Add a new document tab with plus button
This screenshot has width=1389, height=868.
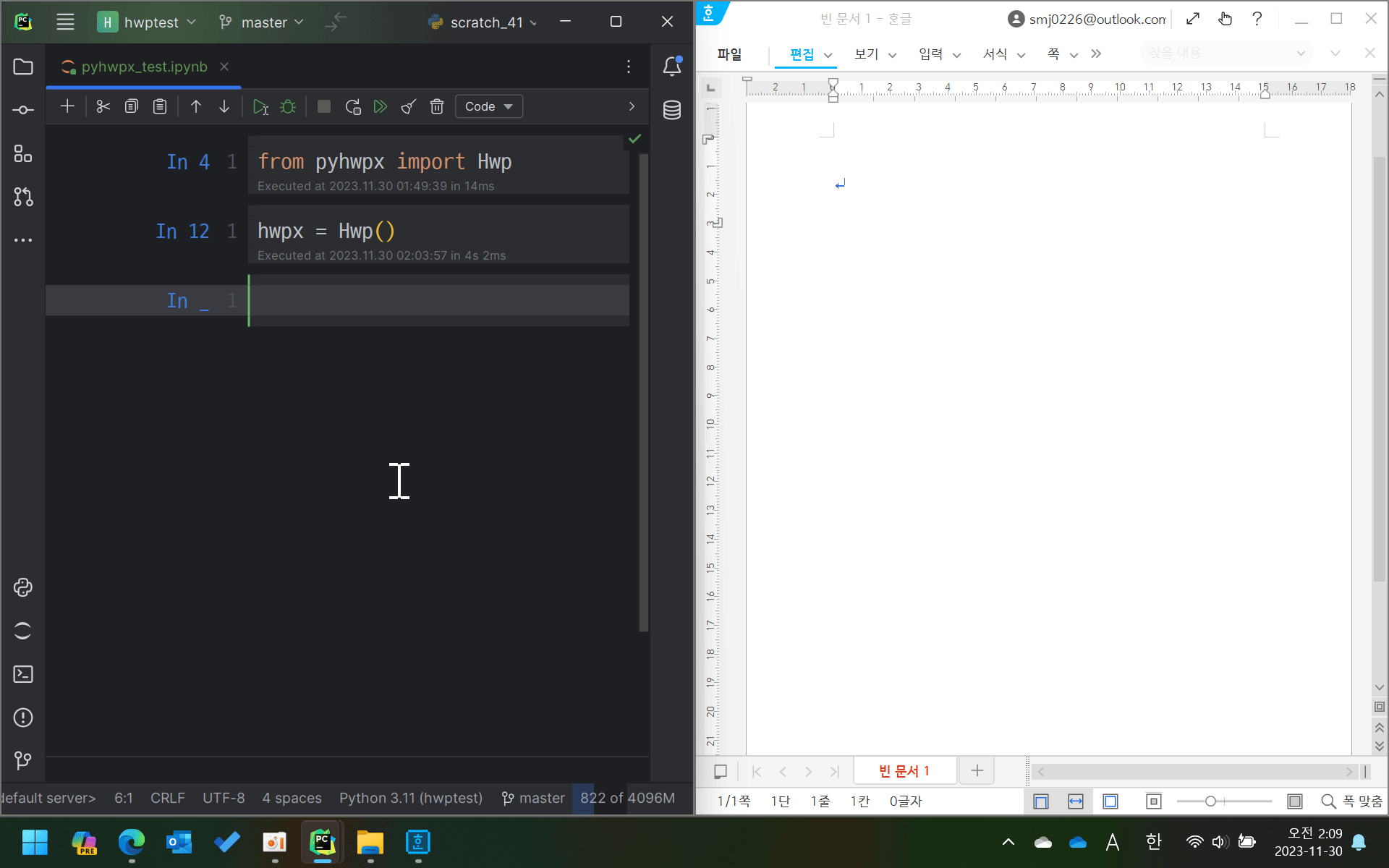tap(977, 770)
